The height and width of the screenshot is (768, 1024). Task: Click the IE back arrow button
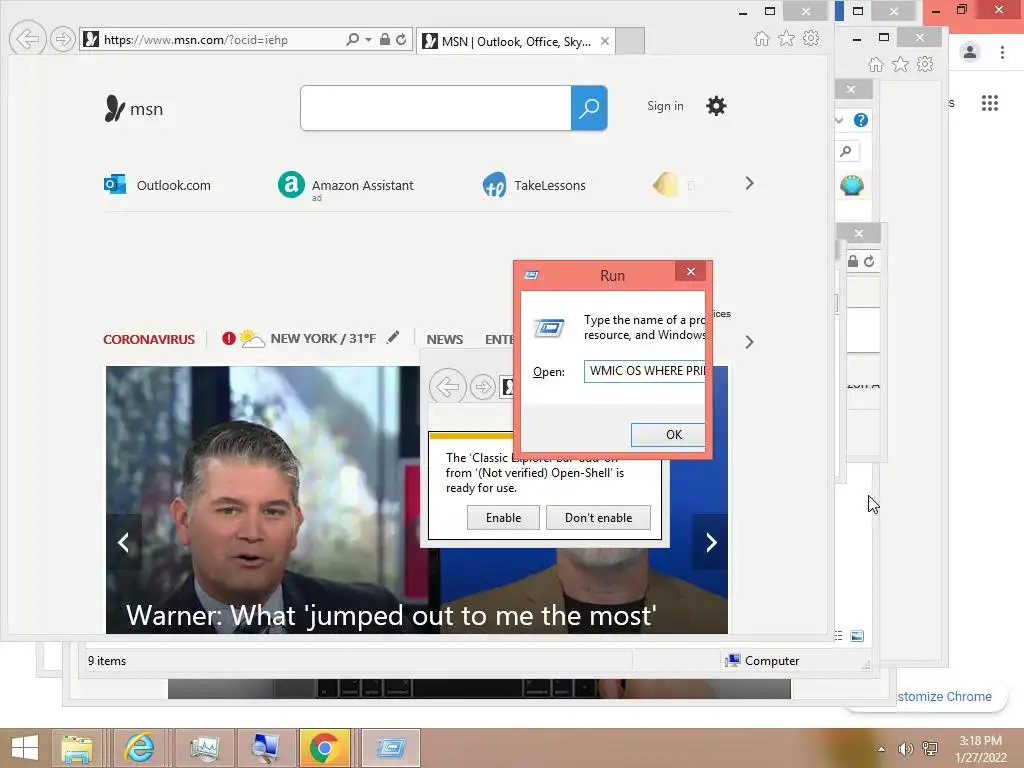click(27, 39)
